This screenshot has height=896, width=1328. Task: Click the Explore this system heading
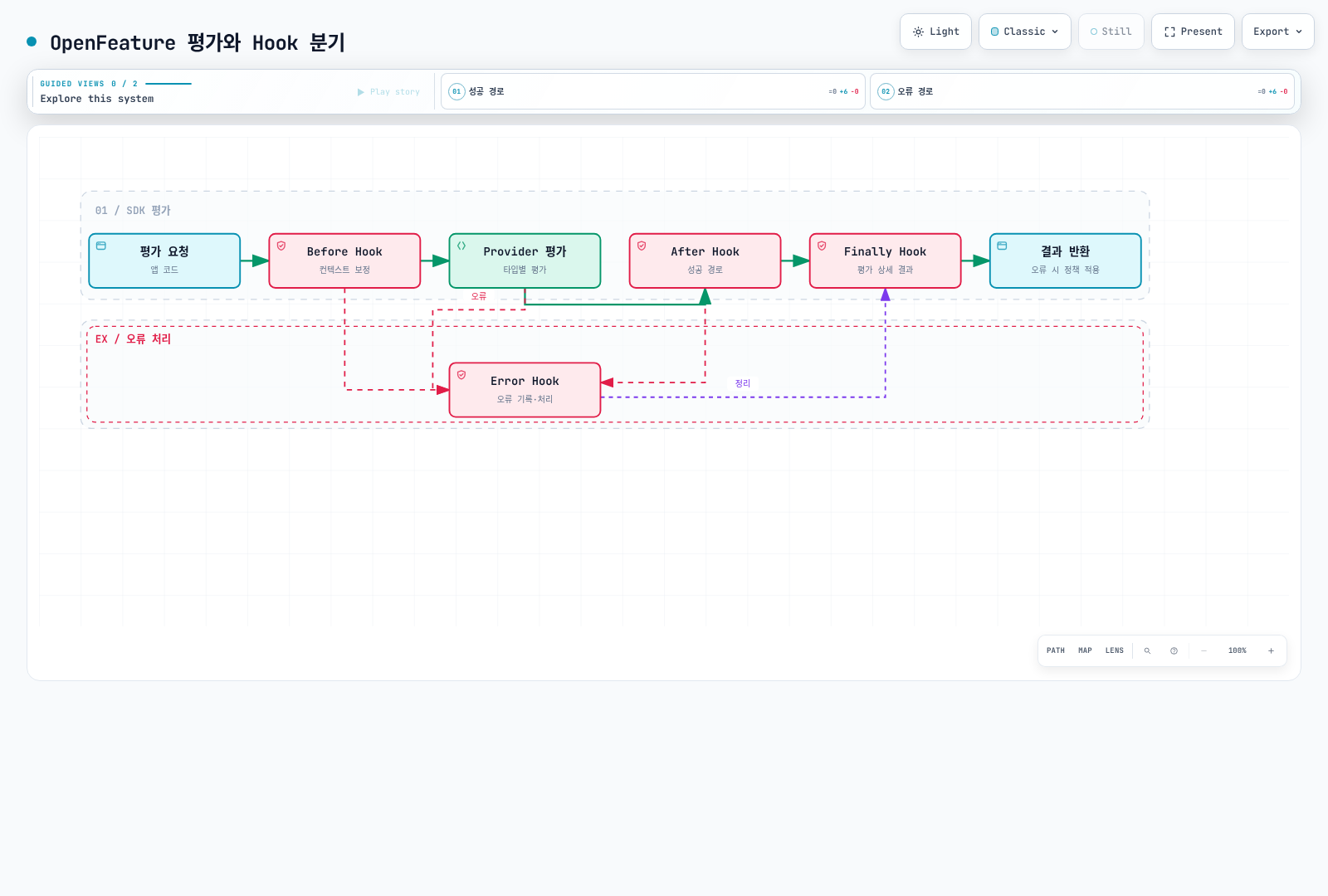(97, 99)
